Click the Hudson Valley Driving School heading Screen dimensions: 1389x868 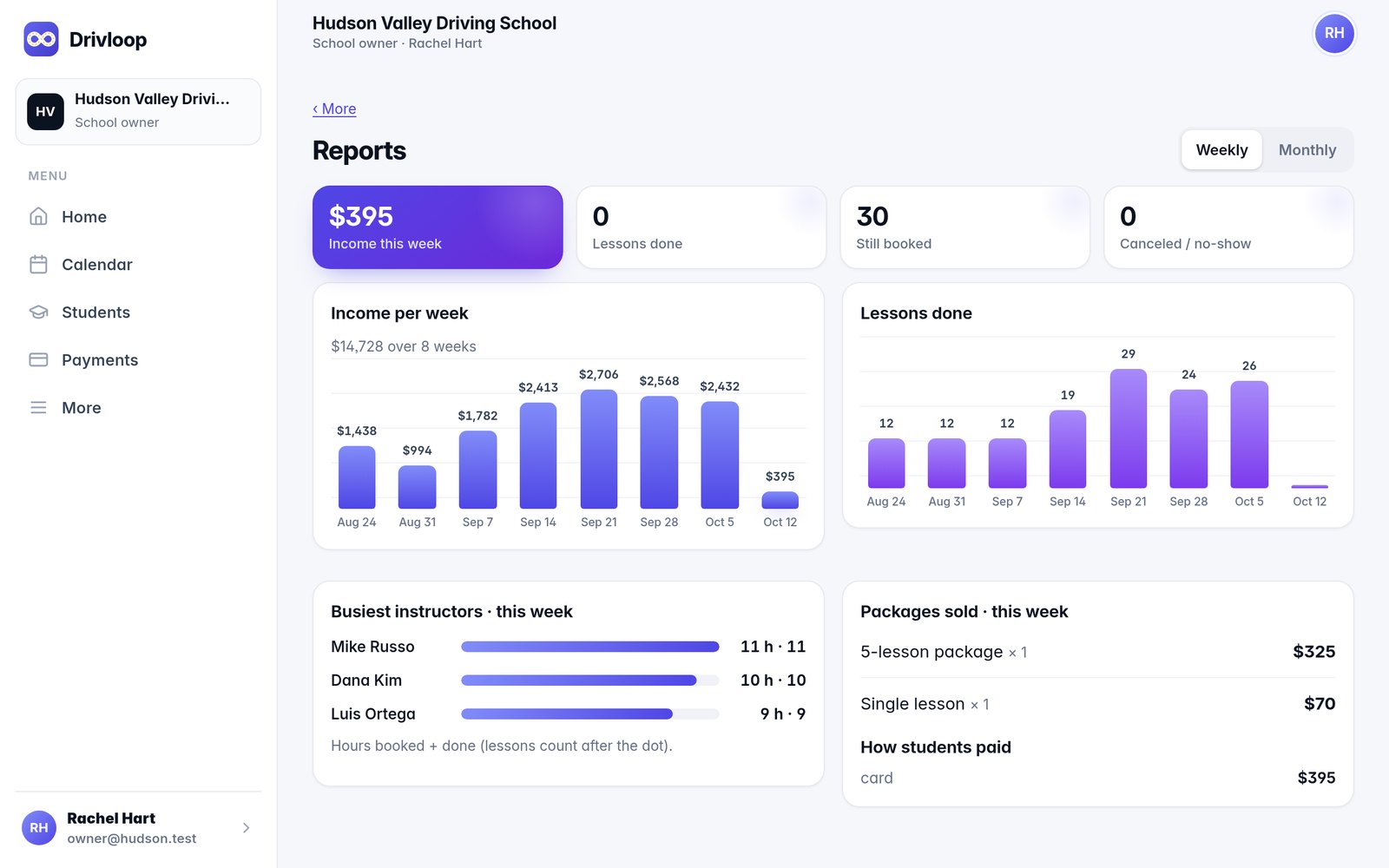pyautogui.click(x=434, y=23)
